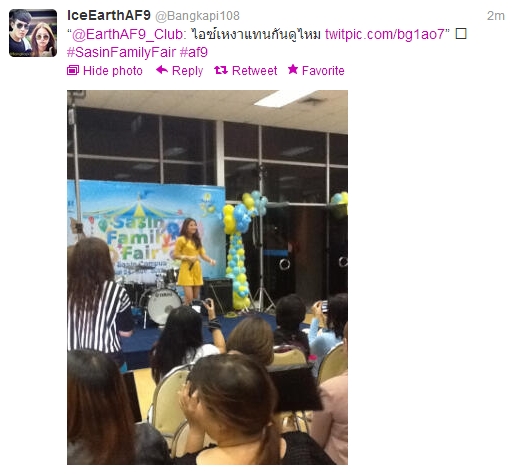Click the Reply text link
514x474 pixels.
187,71
